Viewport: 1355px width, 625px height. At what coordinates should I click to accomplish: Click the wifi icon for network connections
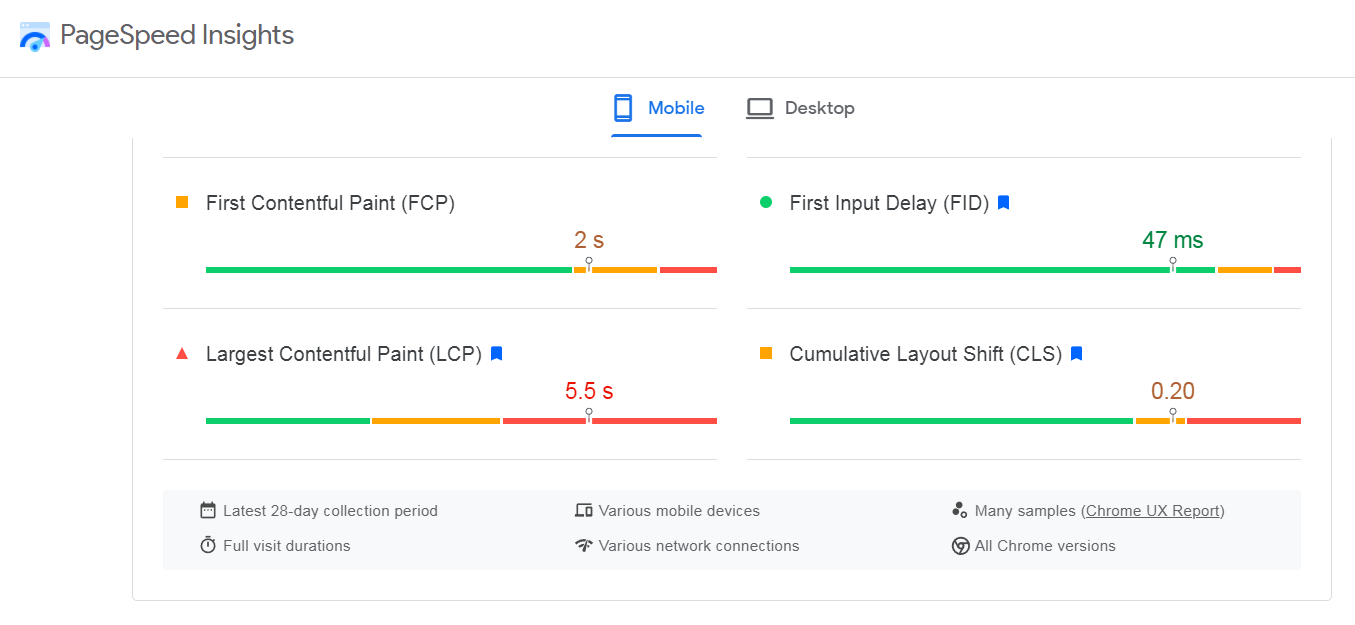584,546
